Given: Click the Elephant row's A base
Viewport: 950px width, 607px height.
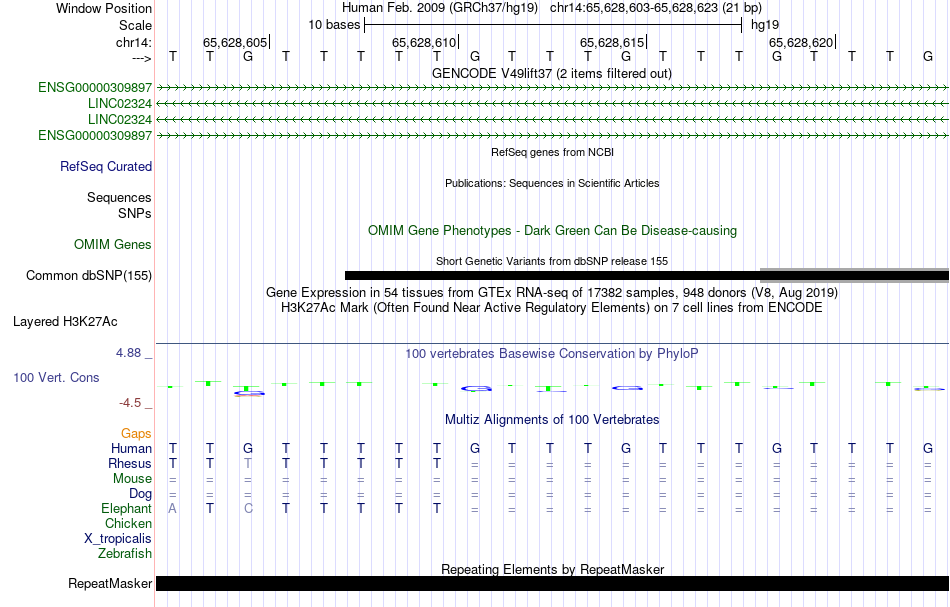Looking at the screenshot, I should (173, 508).
